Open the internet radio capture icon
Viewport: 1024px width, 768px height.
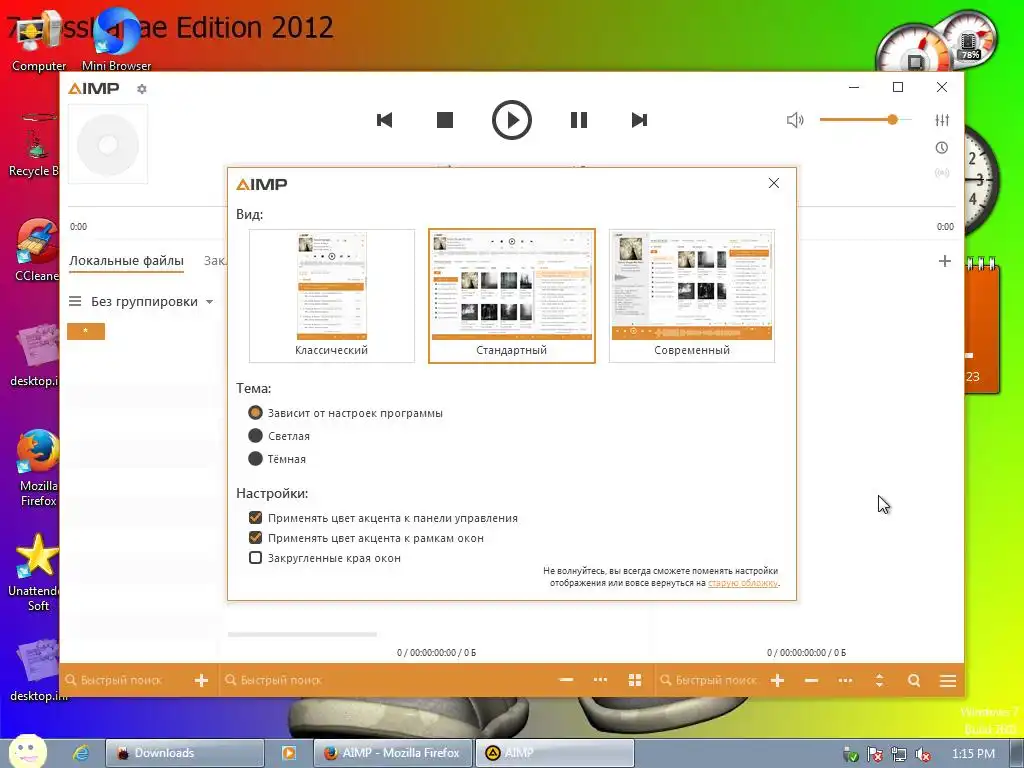point(942,173)
